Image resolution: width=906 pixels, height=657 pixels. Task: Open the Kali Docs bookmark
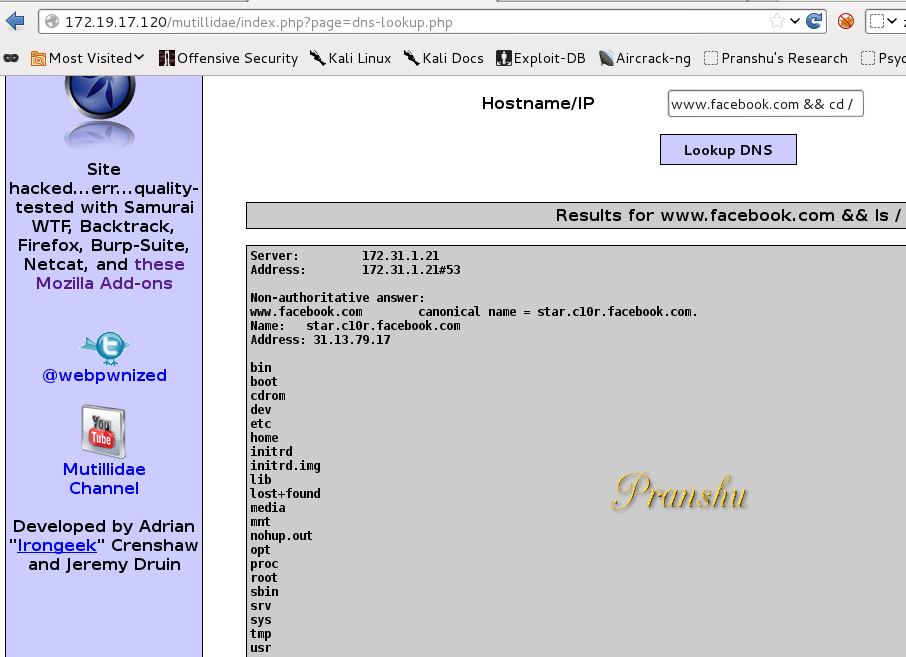tap(444, 58)
